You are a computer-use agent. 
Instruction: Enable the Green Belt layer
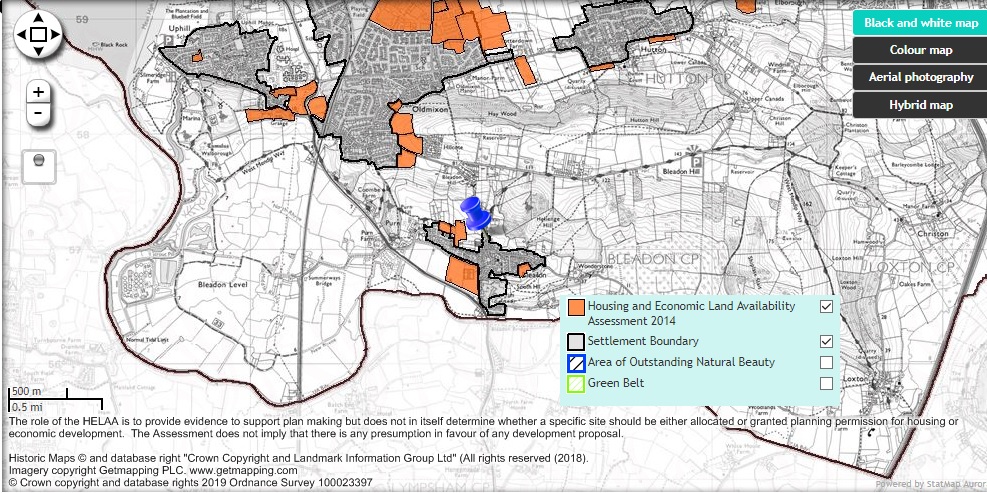click(826, 383)
